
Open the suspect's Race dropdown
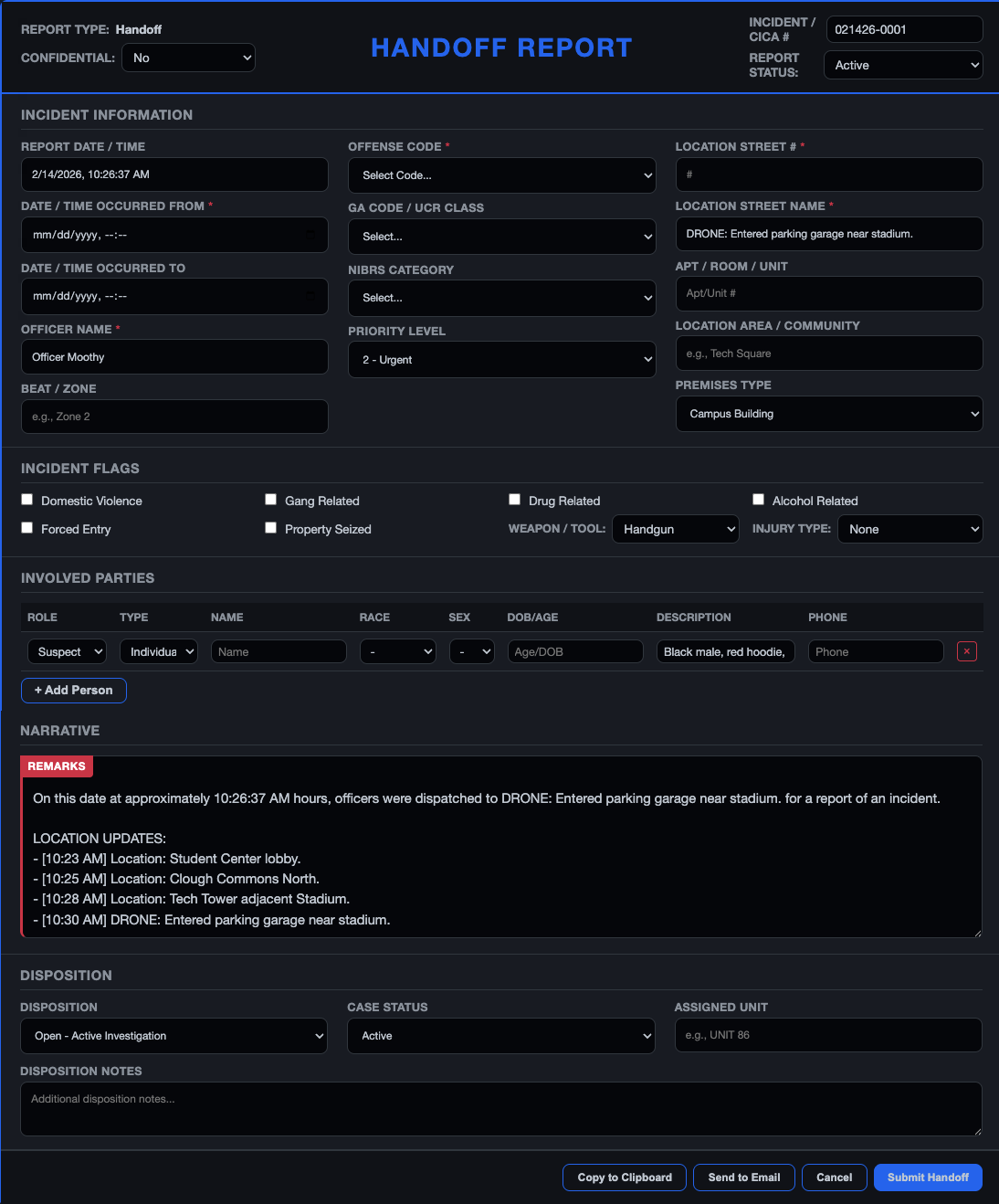(397, 651)
